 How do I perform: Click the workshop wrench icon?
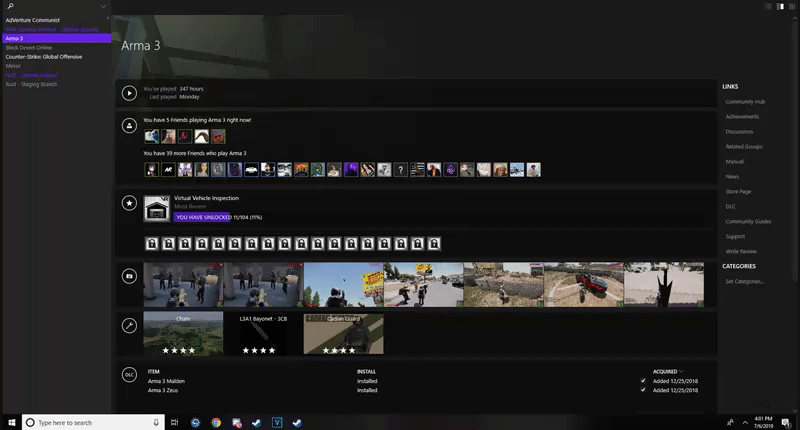tap(129, 325)
